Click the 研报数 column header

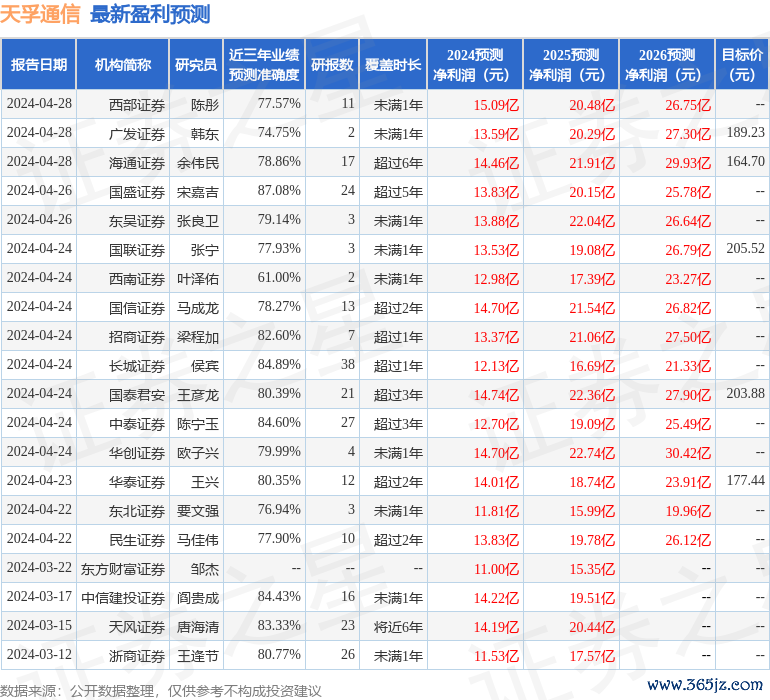pyautogui.click(x=332, y=65)
